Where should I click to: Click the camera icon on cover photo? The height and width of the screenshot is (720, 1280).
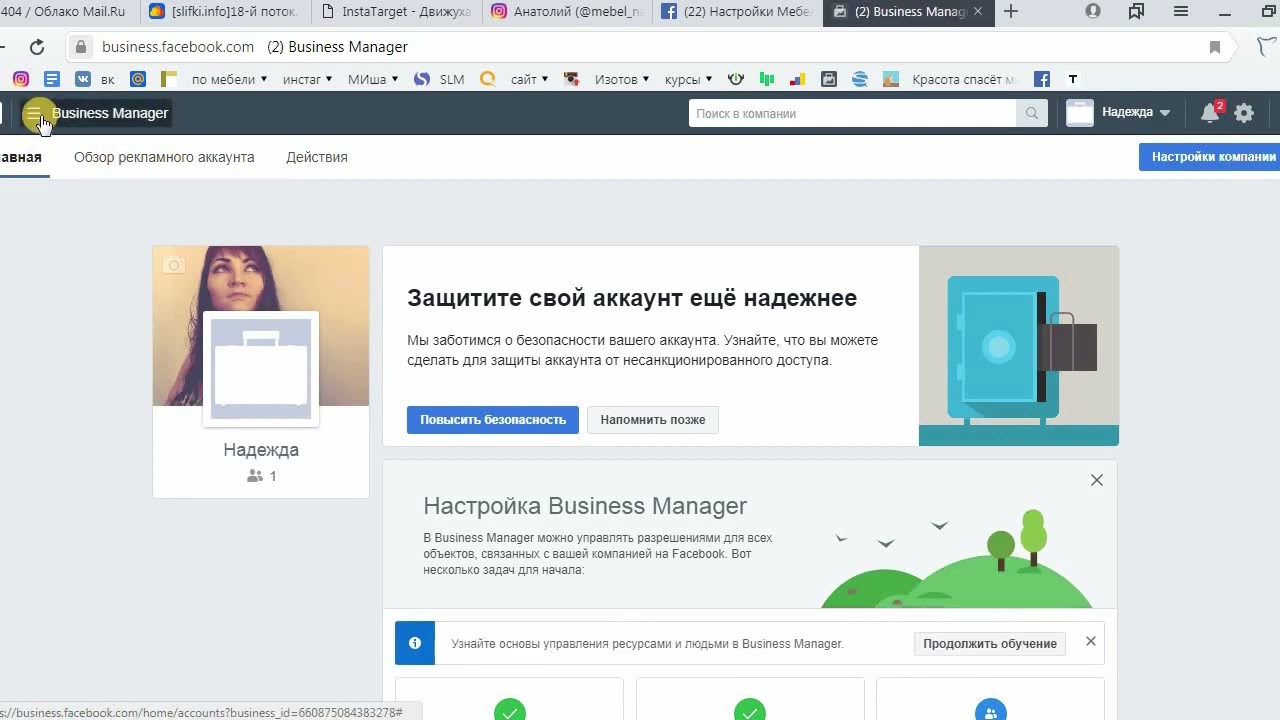(174, 265)
